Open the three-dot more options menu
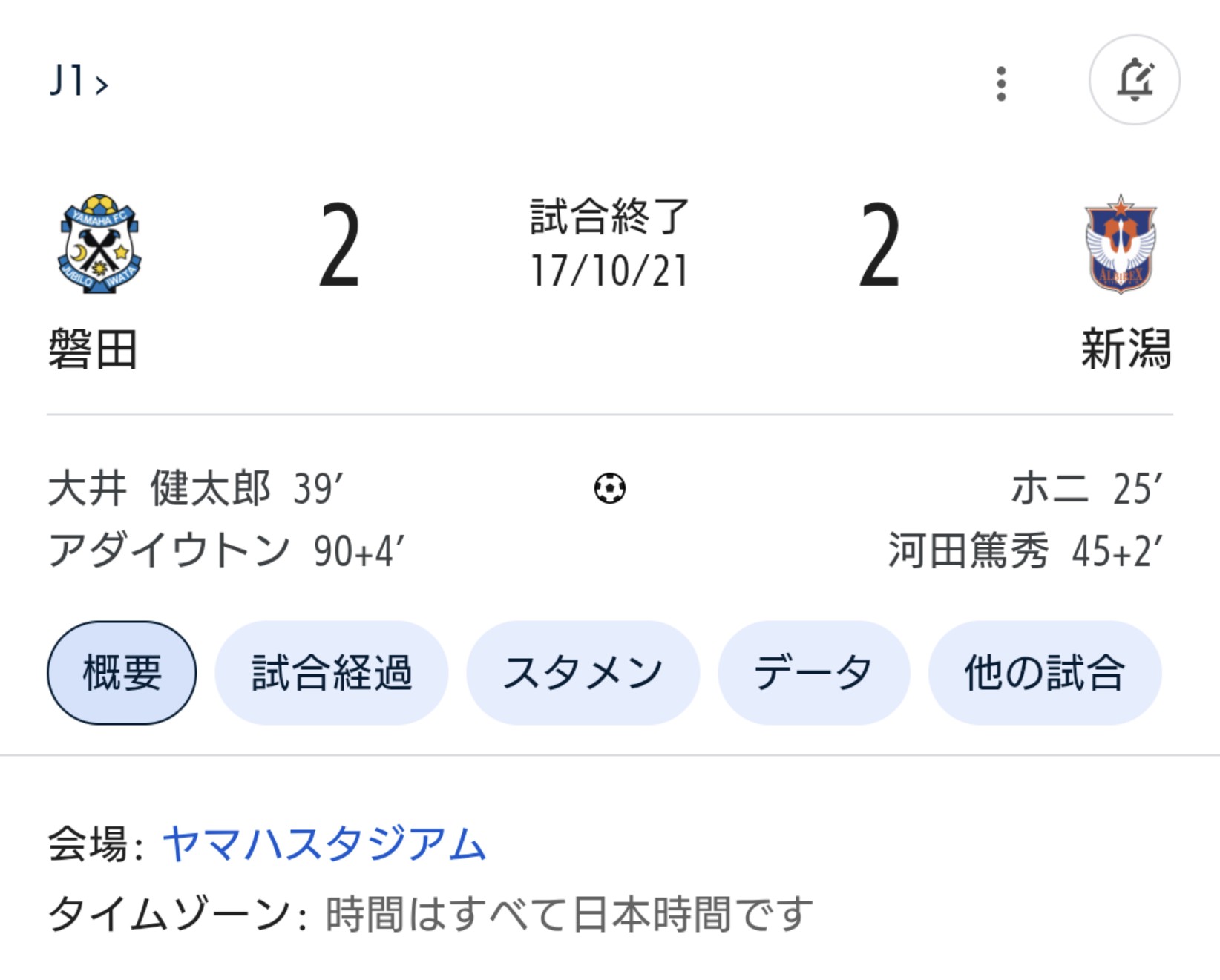 [1001, 83]
